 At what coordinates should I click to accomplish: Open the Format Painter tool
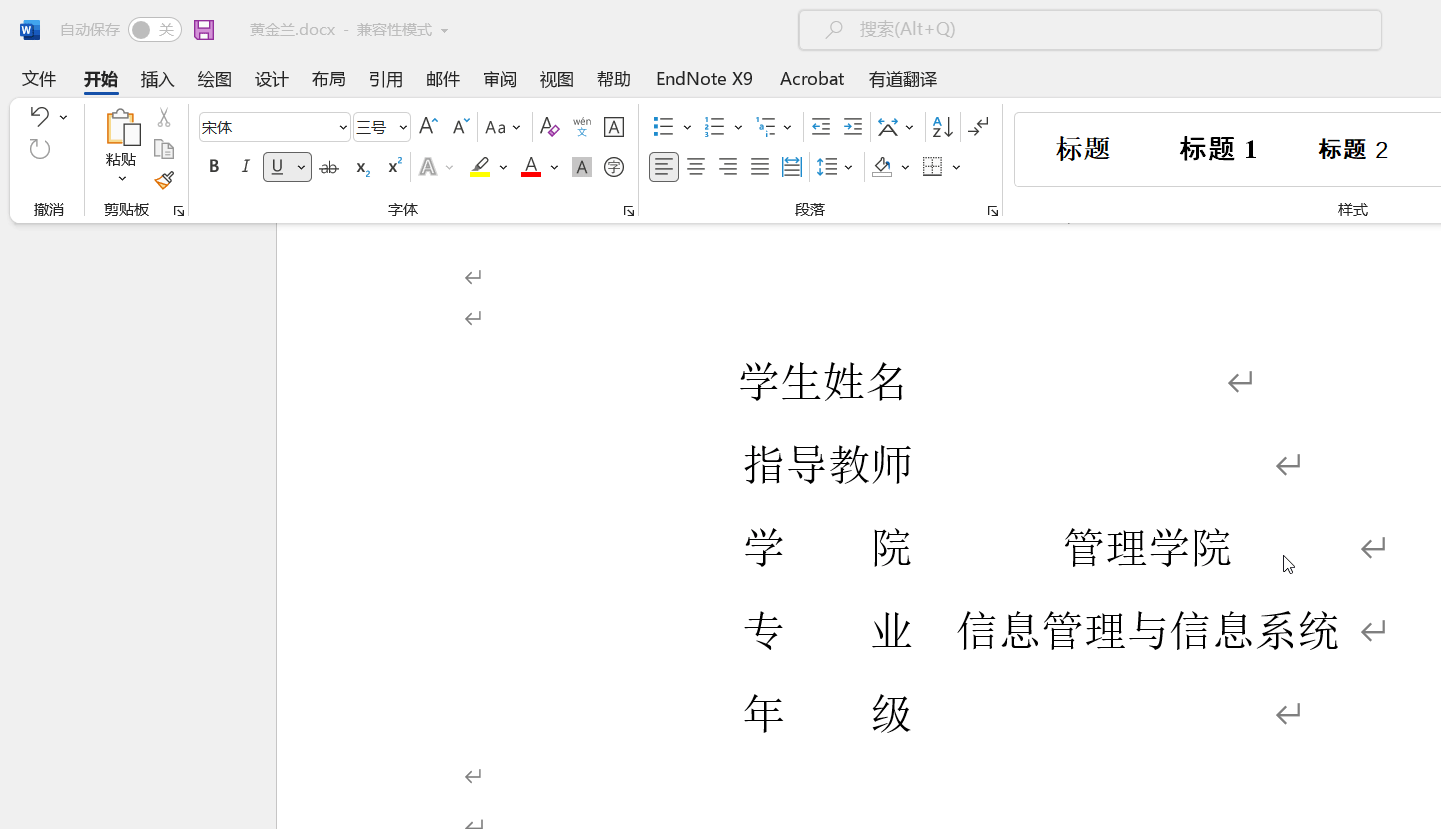[x=164, y=180]
